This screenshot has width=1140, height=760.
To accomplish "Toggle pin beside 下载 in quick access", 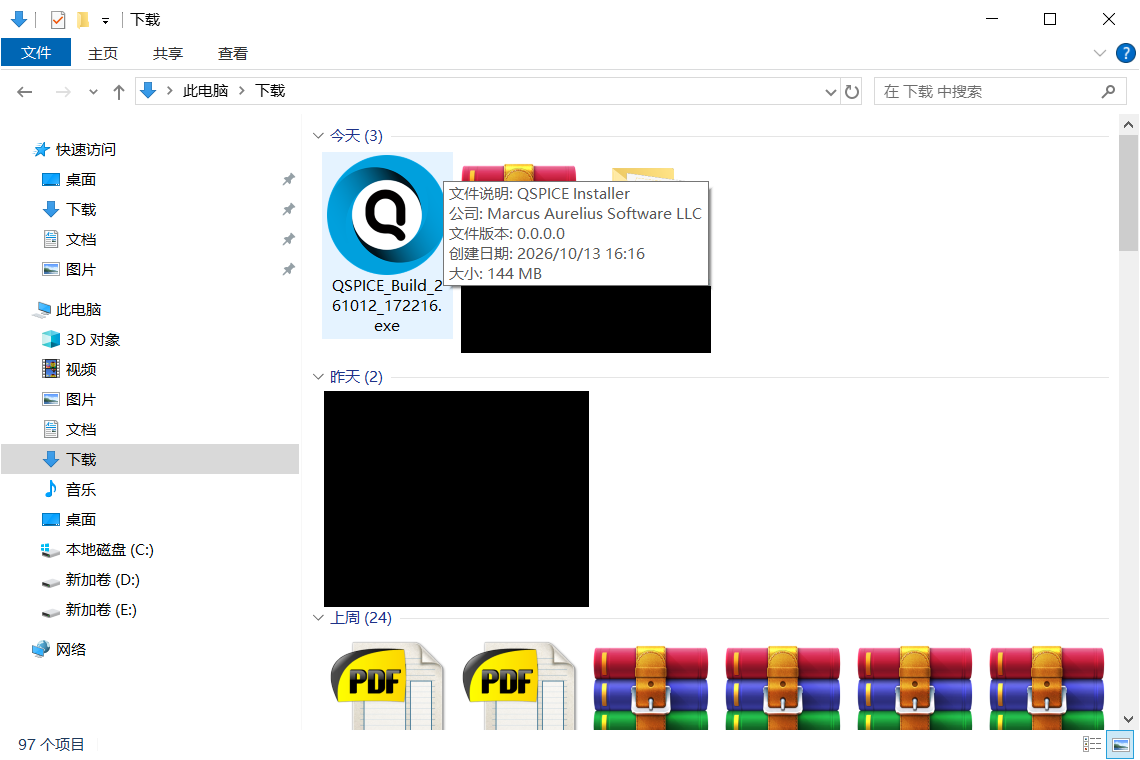I will [289, 209].
